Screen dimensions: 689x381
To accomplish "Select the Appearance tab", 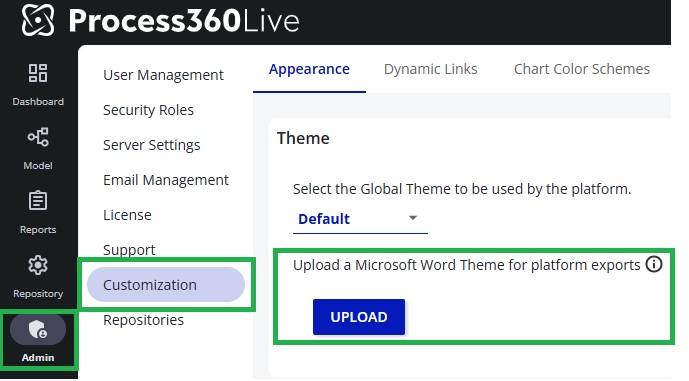I will tap(309, 69).
